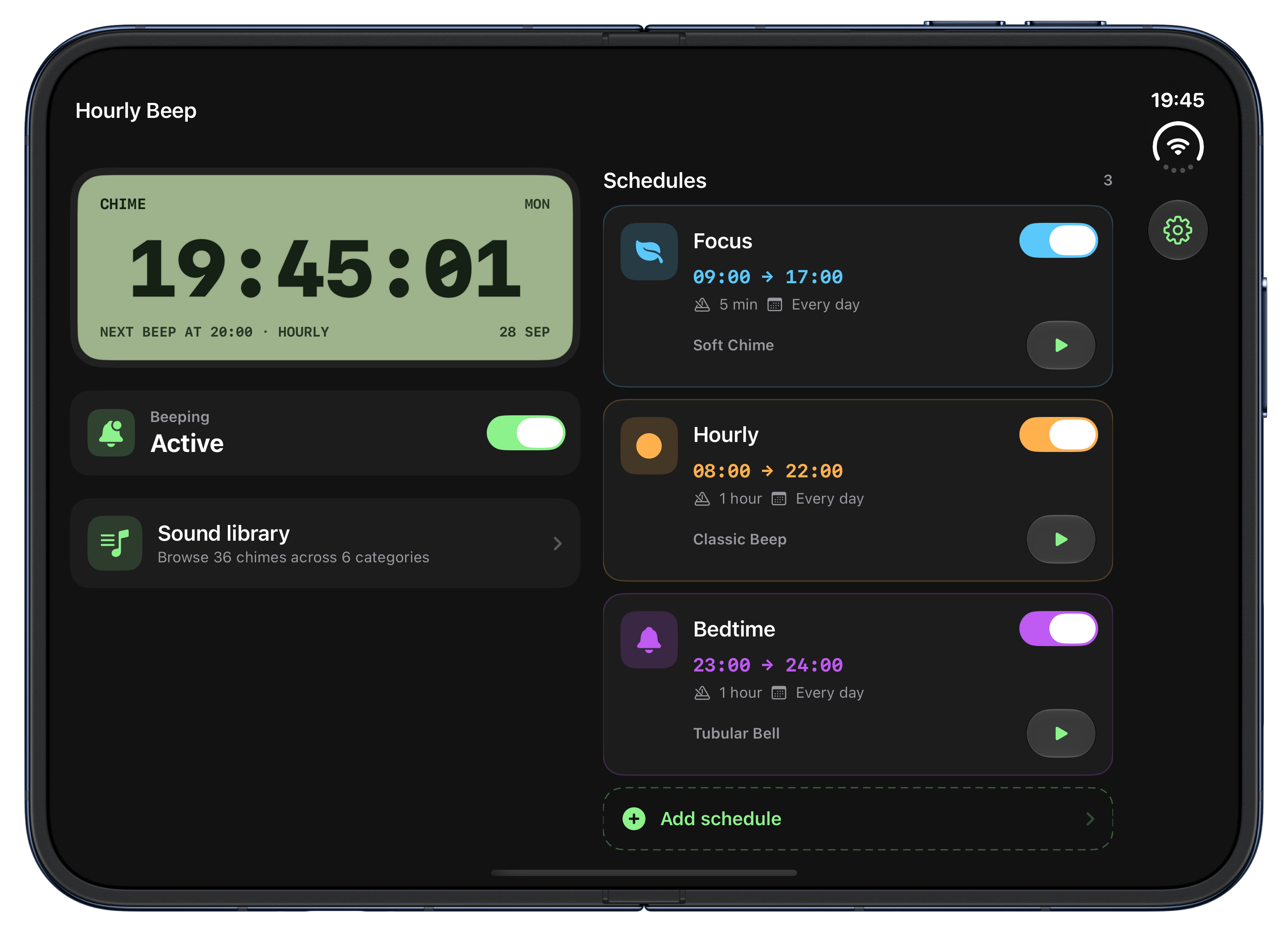The width and height of the screenshot is (1288, 936).
Task: Click the calendar icon in the Focus card
Action: point(775,305)
